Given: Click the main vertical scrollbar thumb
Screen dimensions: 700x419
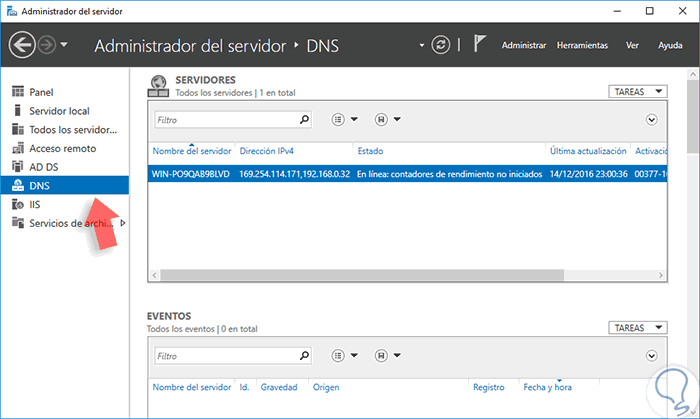Looking at the screenshot, I should [693, 116].
